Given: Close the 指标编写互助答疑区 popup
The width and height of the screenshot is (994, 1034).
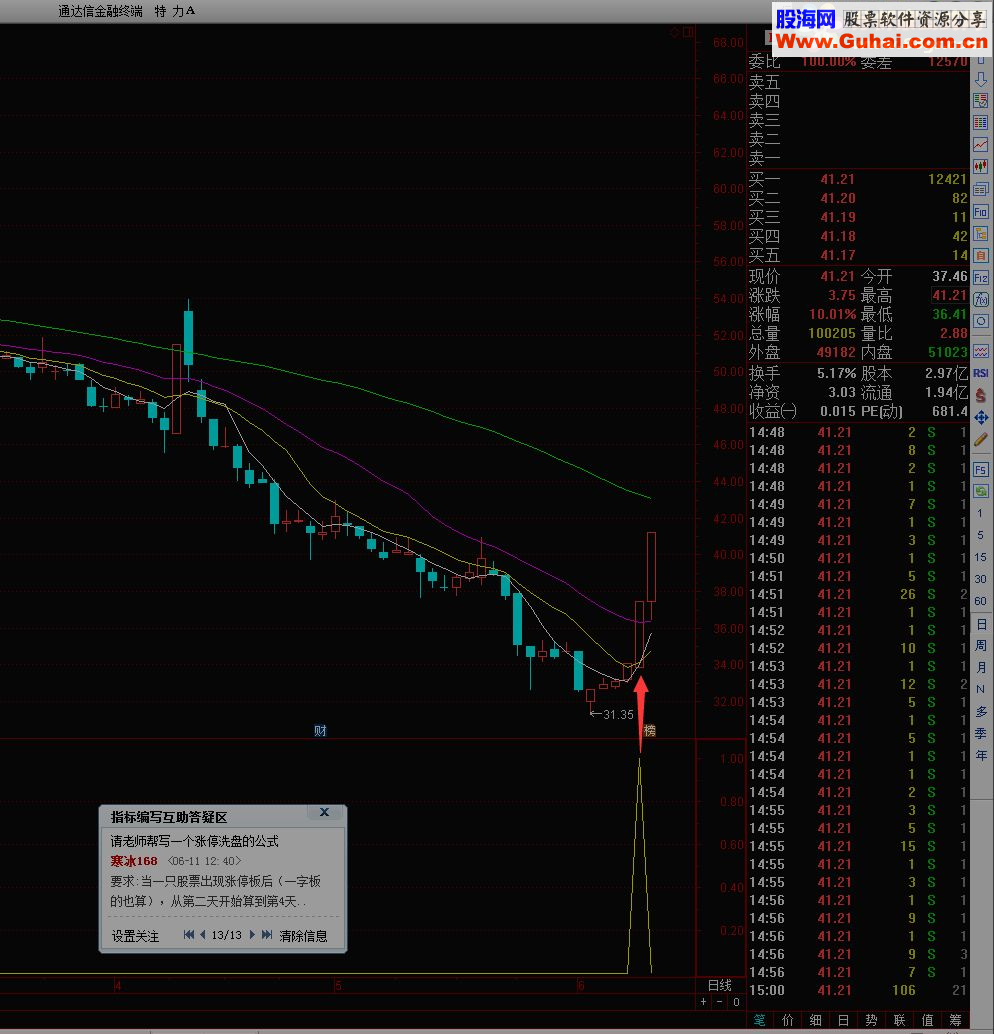Looking at the screenshot, I should pos(324,812).
